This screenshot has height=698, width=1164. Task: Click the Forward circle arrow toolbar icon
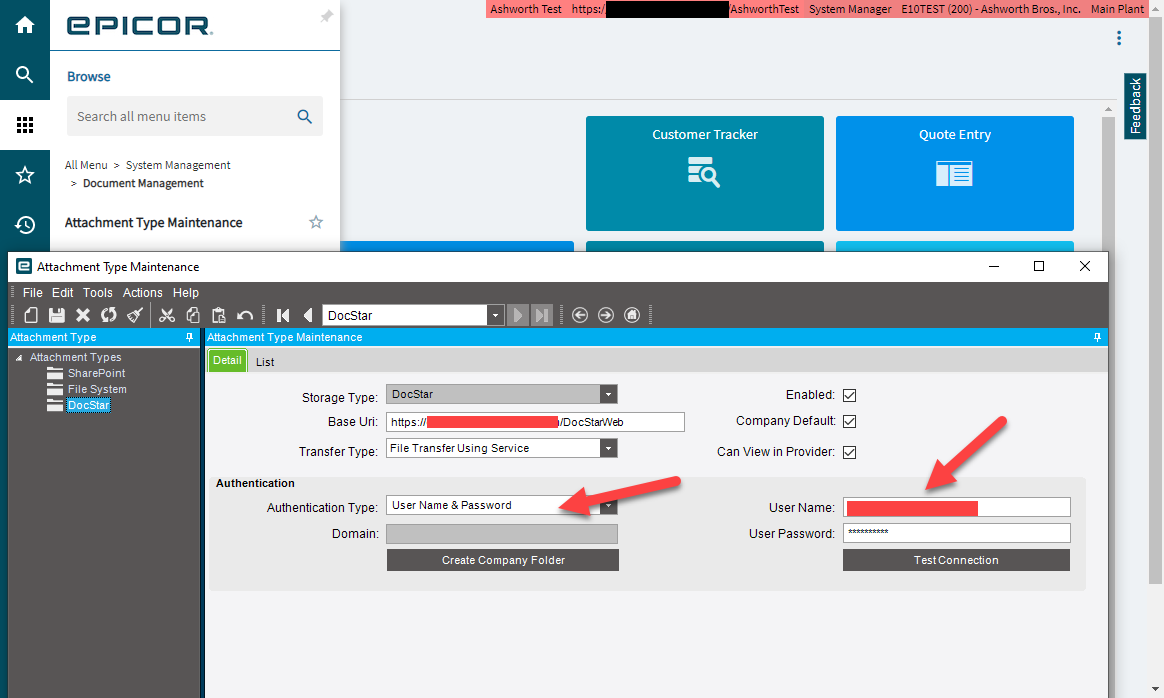(606, 316)
